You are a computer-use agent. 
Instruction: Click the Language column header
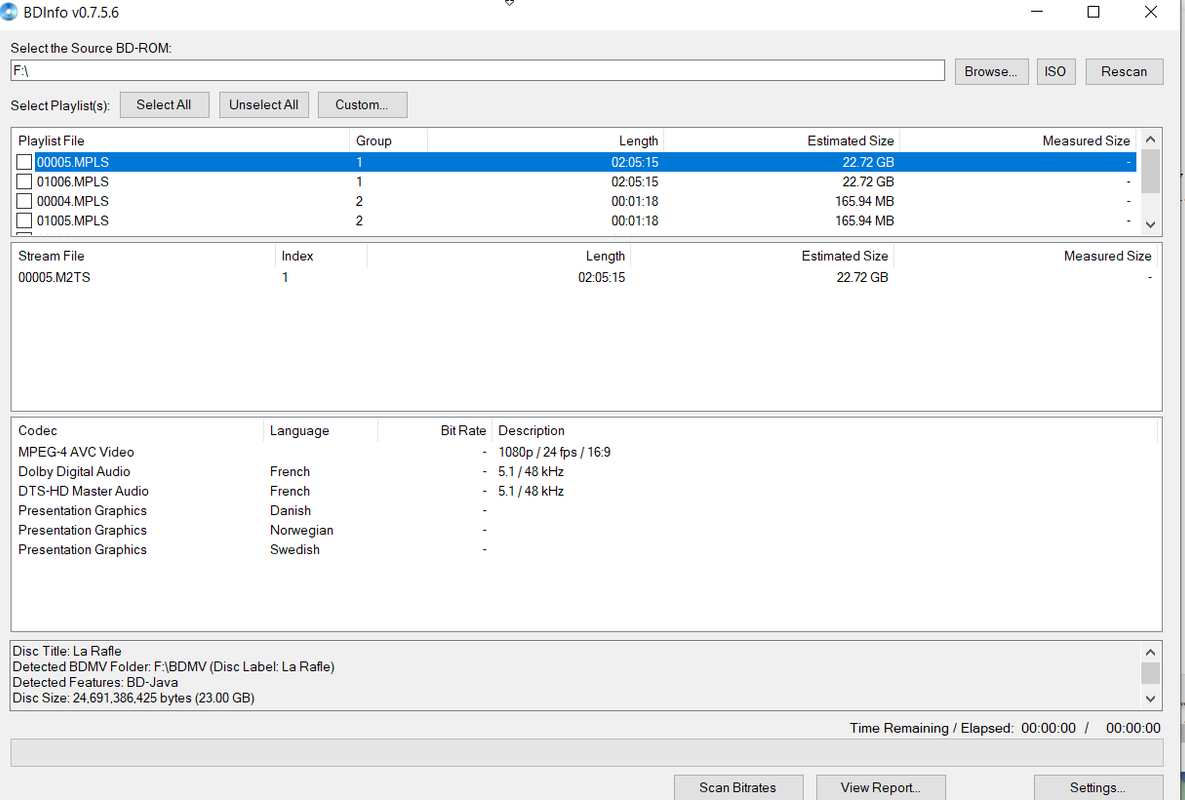coord(320,431)
